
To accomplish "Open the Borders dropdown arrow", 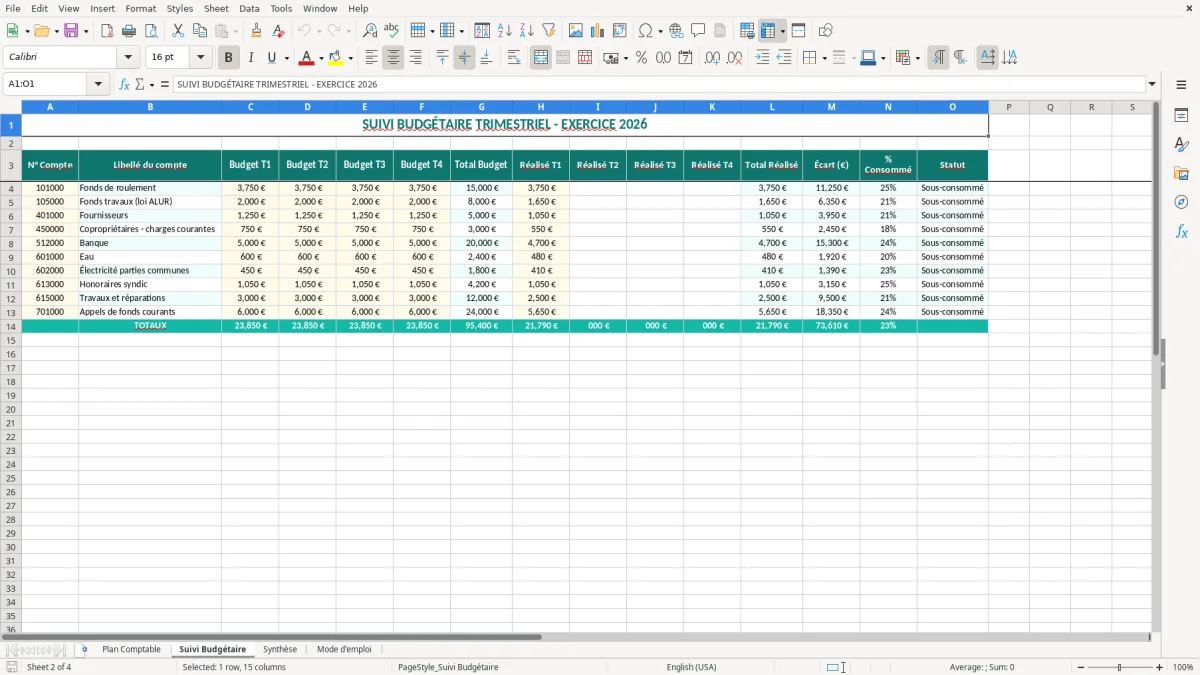I will click(824, 58).
